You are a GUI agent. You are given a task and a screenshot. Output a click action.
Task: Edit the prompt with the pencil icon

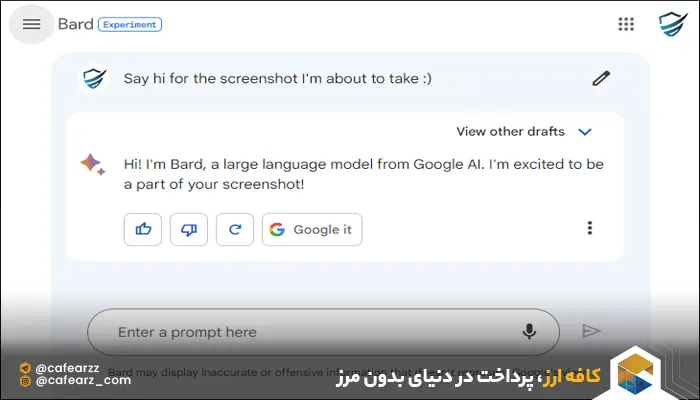click(x=601, y=78)
